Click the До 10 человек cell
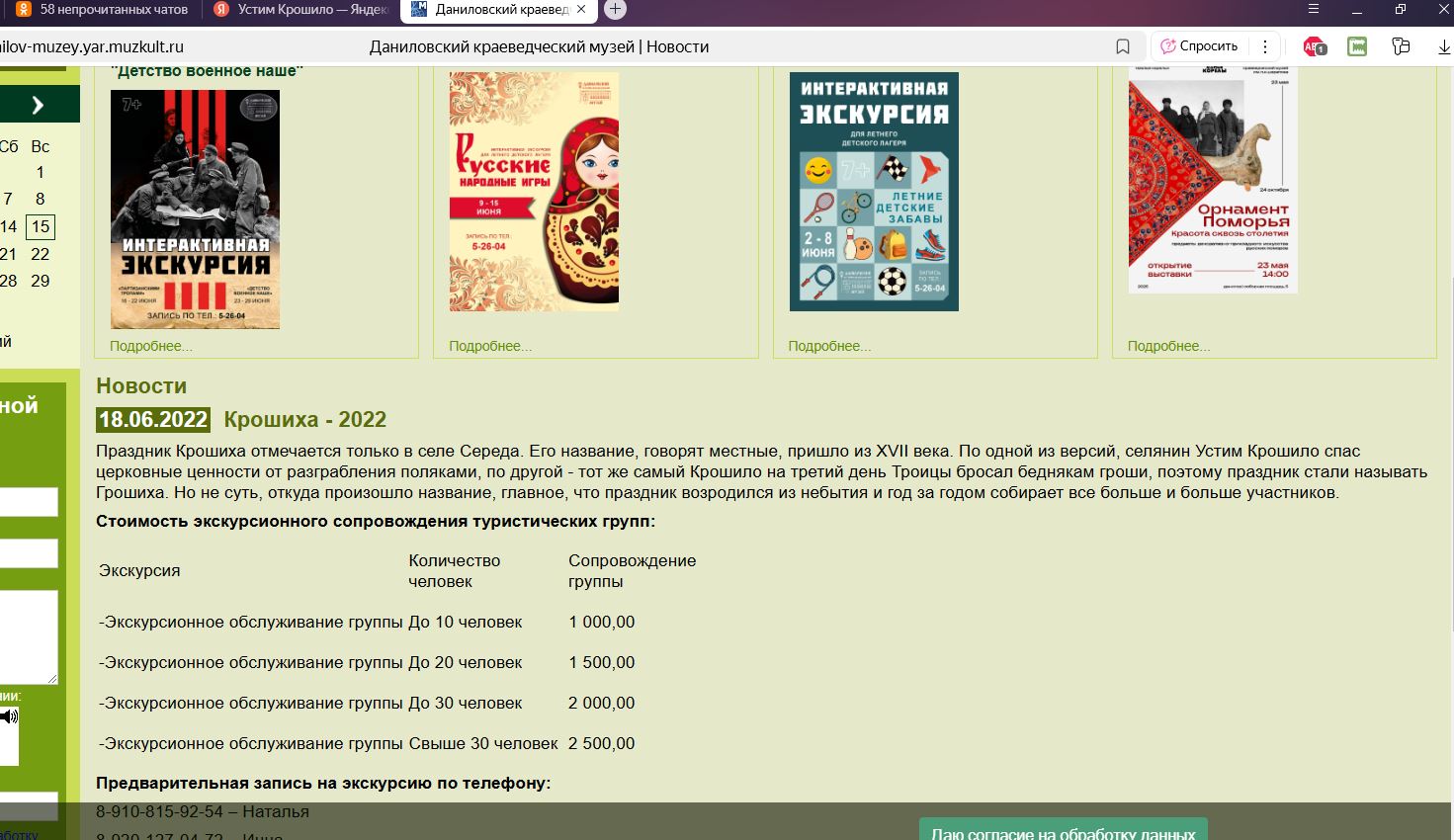The image size is (1454, 840). point(466,622)
